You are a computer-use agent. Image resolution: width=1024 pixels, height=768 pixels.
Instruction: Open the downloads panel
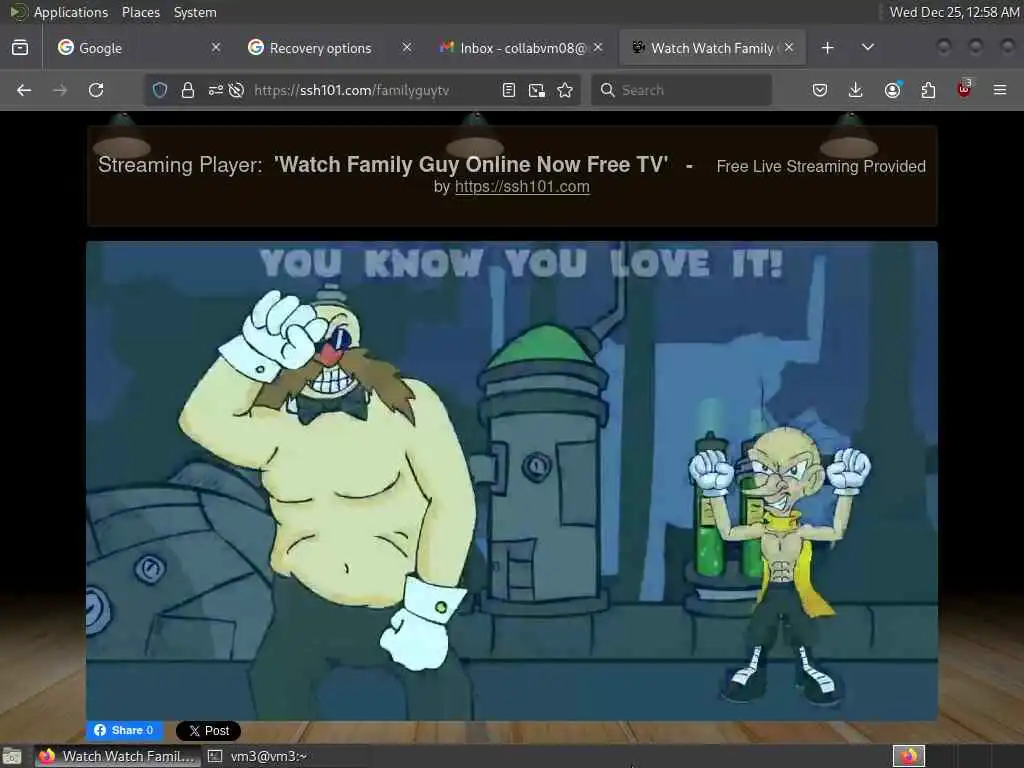856,90
